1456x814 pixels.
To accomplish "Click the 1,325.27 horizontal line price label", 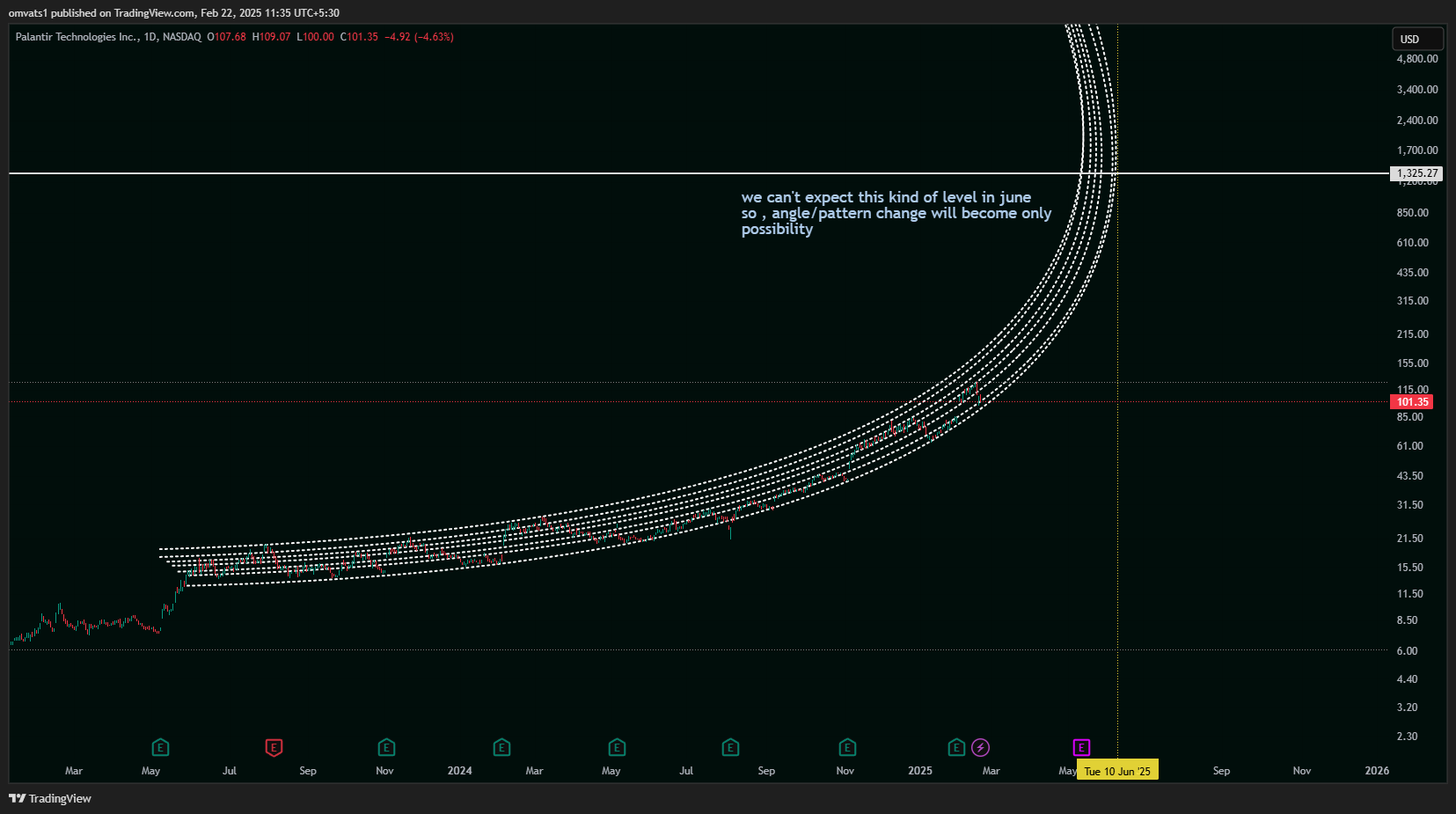I will click(x=1416, y=173).
